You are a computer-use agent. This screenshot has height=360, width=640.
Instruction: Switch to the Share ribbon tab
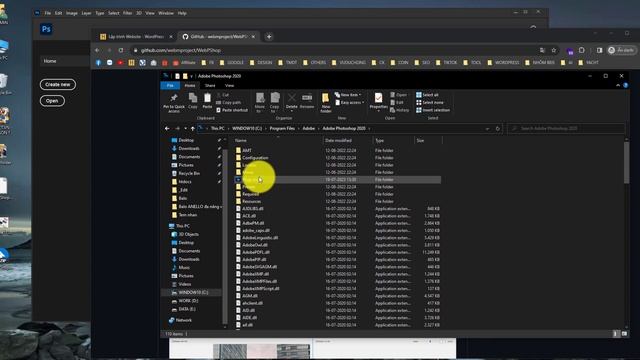click(210, 85)
